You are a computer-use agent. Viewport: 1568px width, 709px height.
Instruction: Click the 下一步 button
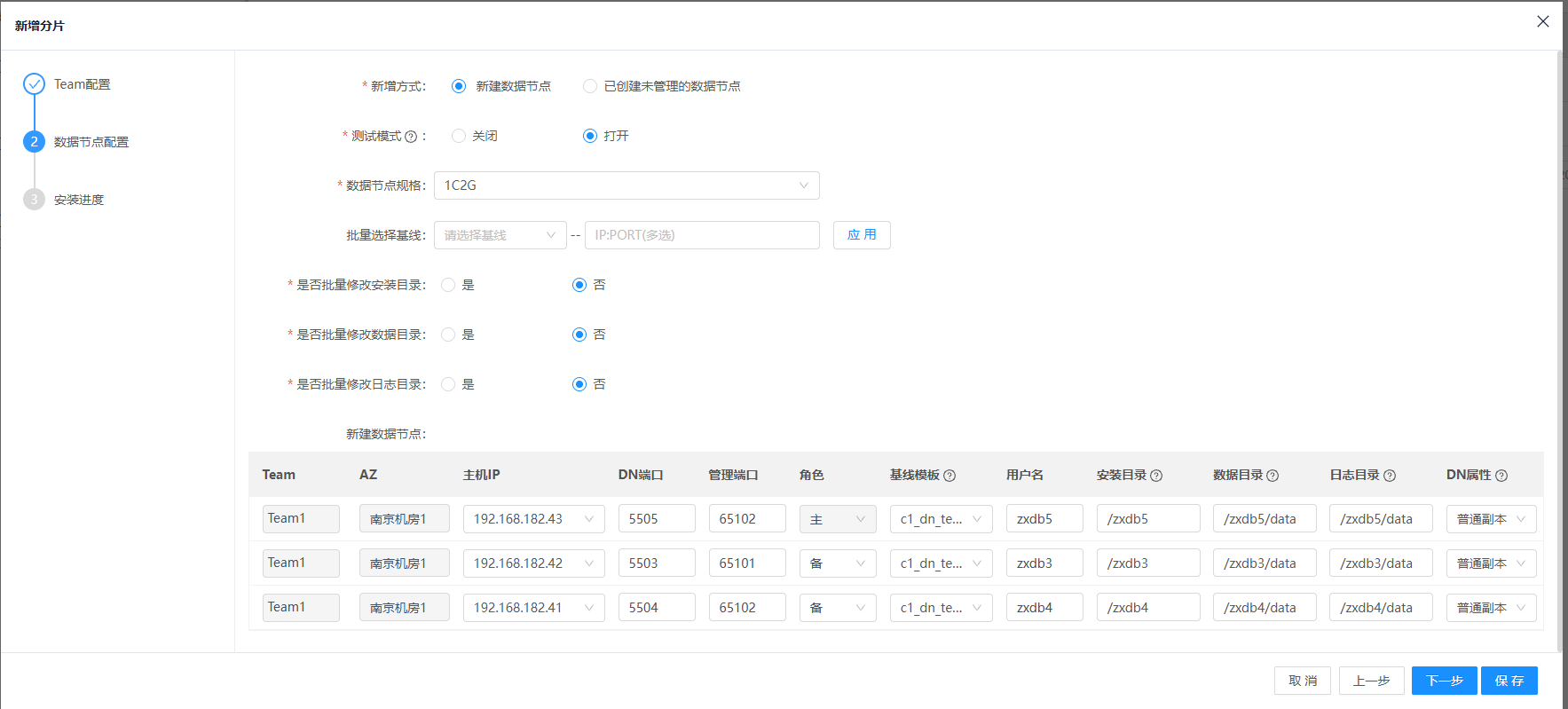point(1445,681)
